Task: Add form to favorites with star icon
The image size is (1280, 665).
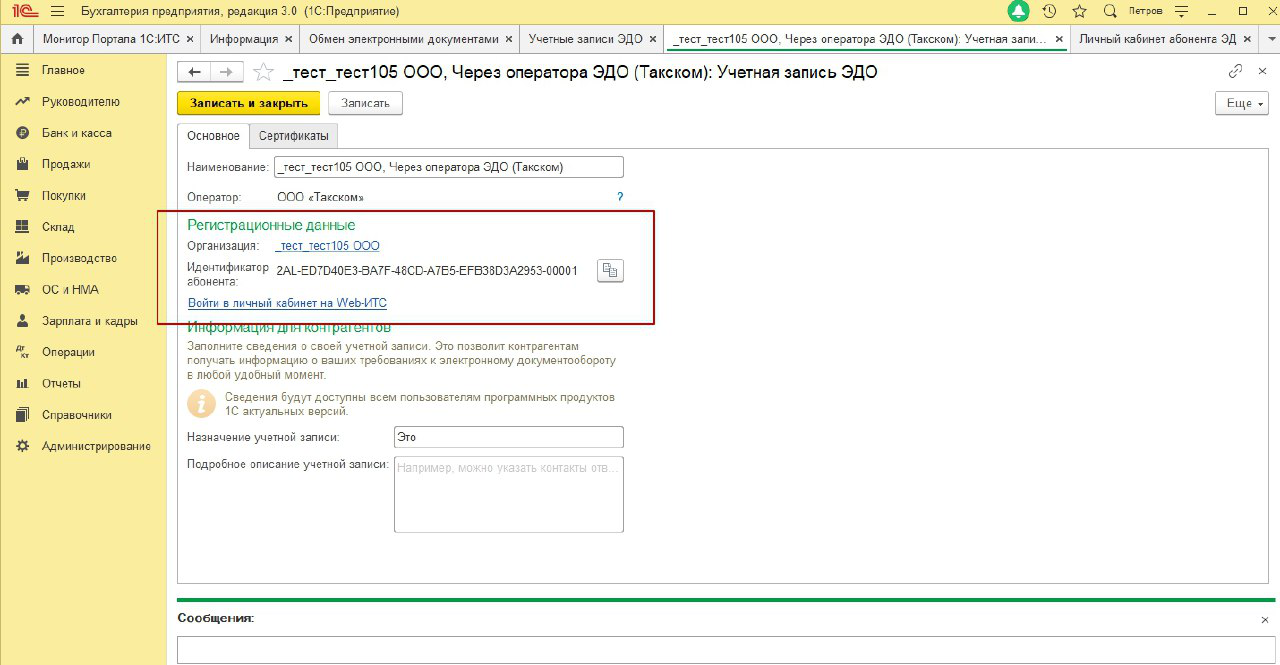Action: [263, 72]
